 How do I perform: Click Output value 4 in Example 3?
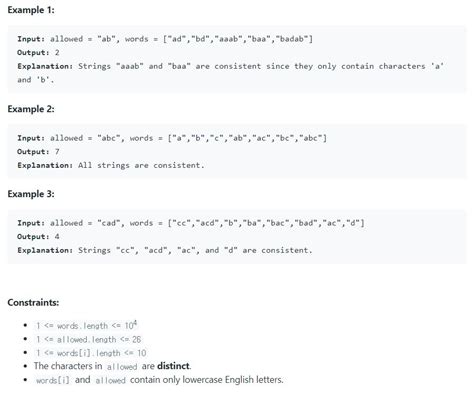coord(57,237)
